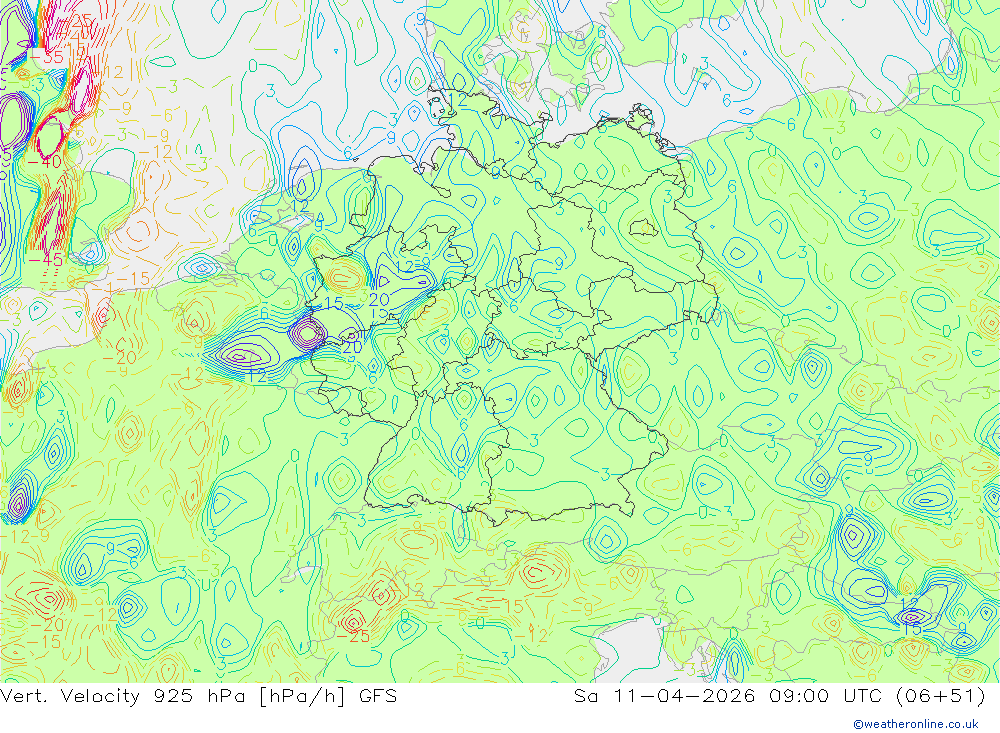Screen dimensions: 1000x733
Task: Click the 'Vert. Velocity 925 hPa [hPa/h] GFS' title
Action: click(x=198, y=695)
